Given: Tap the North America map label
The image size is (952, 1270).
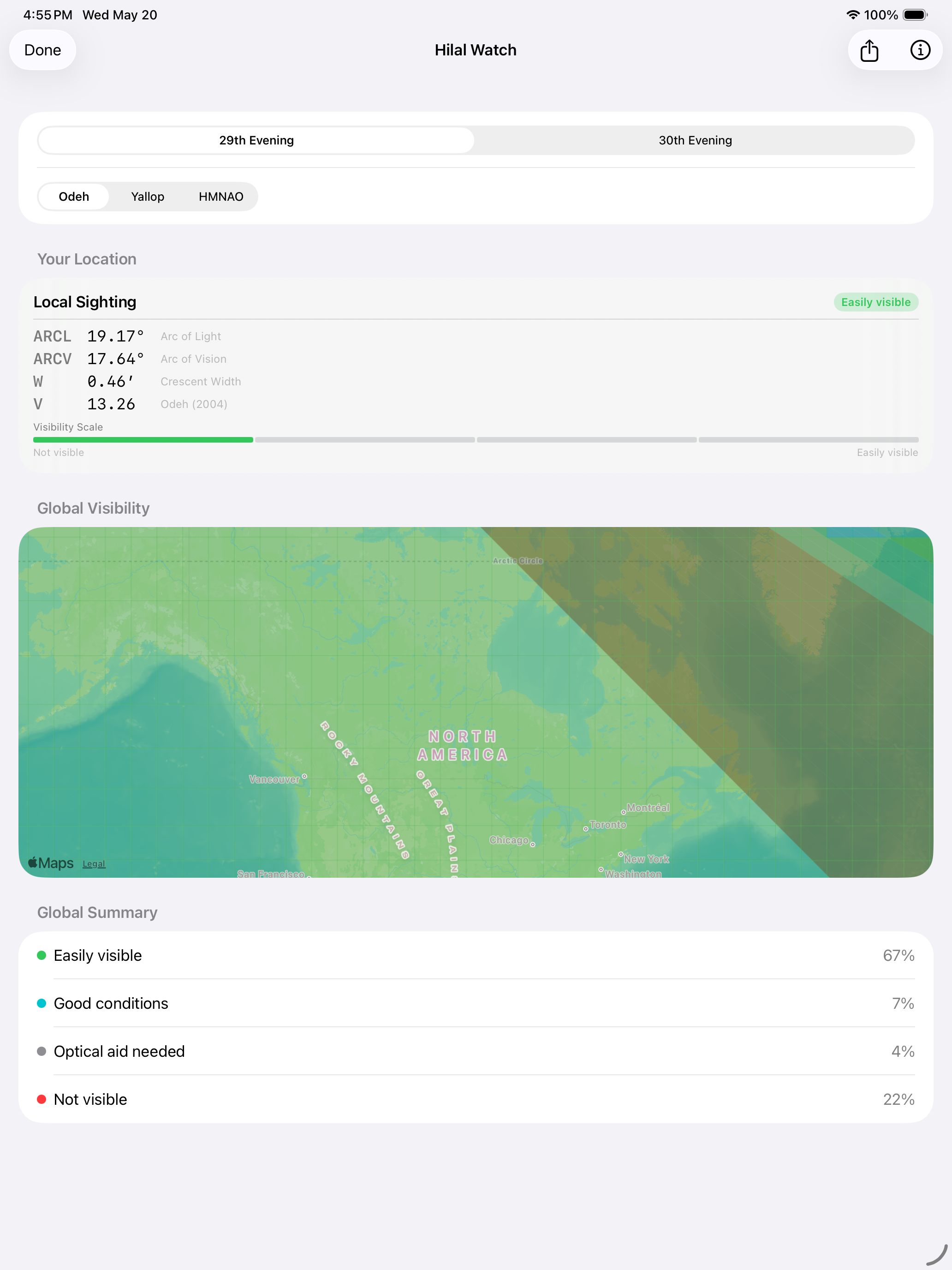Looking at the screenshot, I should (463, 745).
